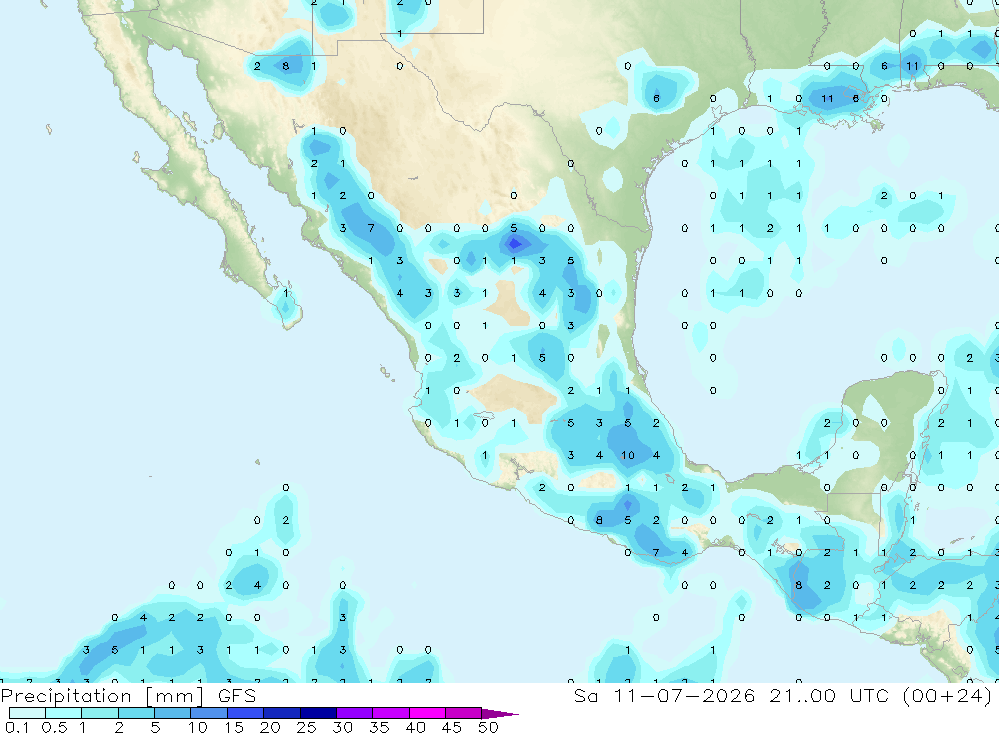This screenshot has width=1000, height=733.
Task: Click the '[mm]' unit label
Action: pos(175,696)
